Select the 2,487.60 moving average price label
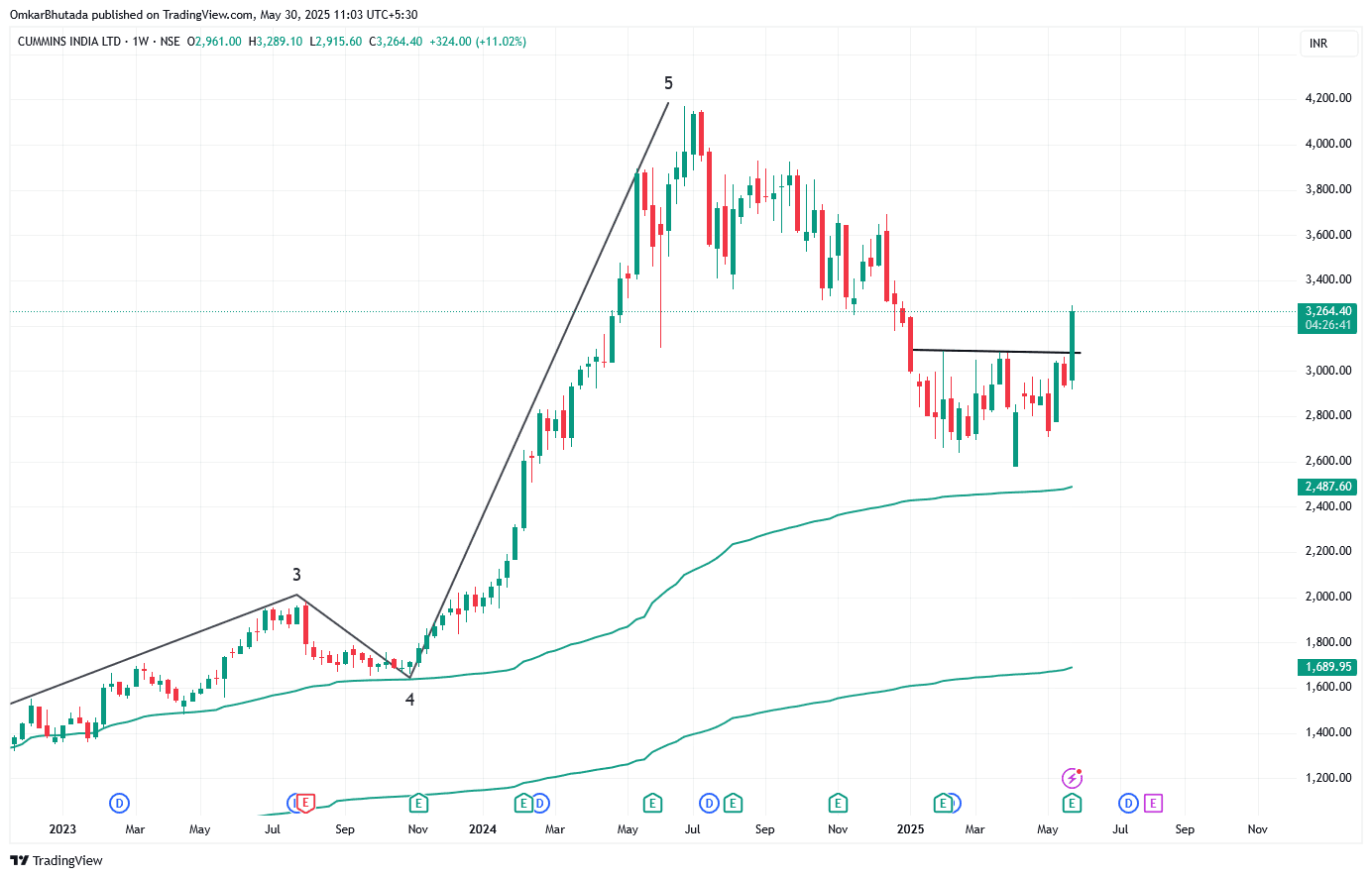This screenshot has width=1372, height=878. pyautogui.click(x=1327, y=487)
